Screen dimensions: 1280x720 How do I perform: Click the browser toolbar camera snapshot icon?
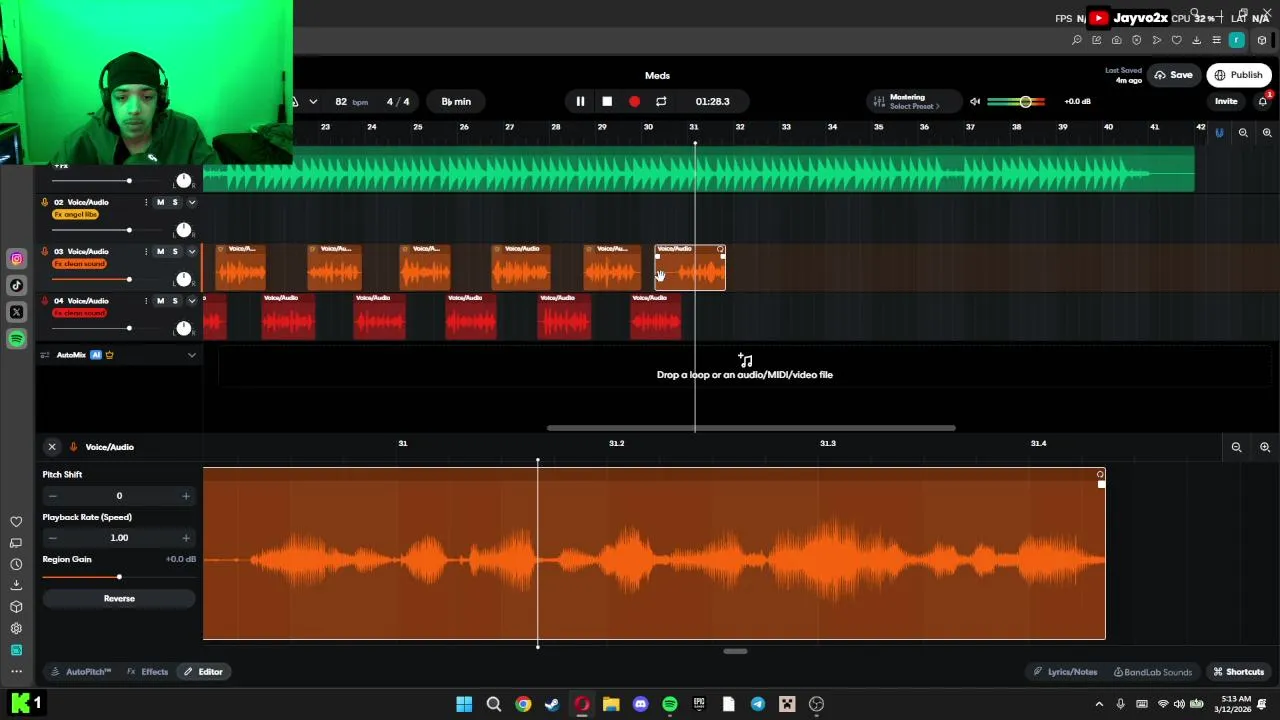coord(1117,40)
